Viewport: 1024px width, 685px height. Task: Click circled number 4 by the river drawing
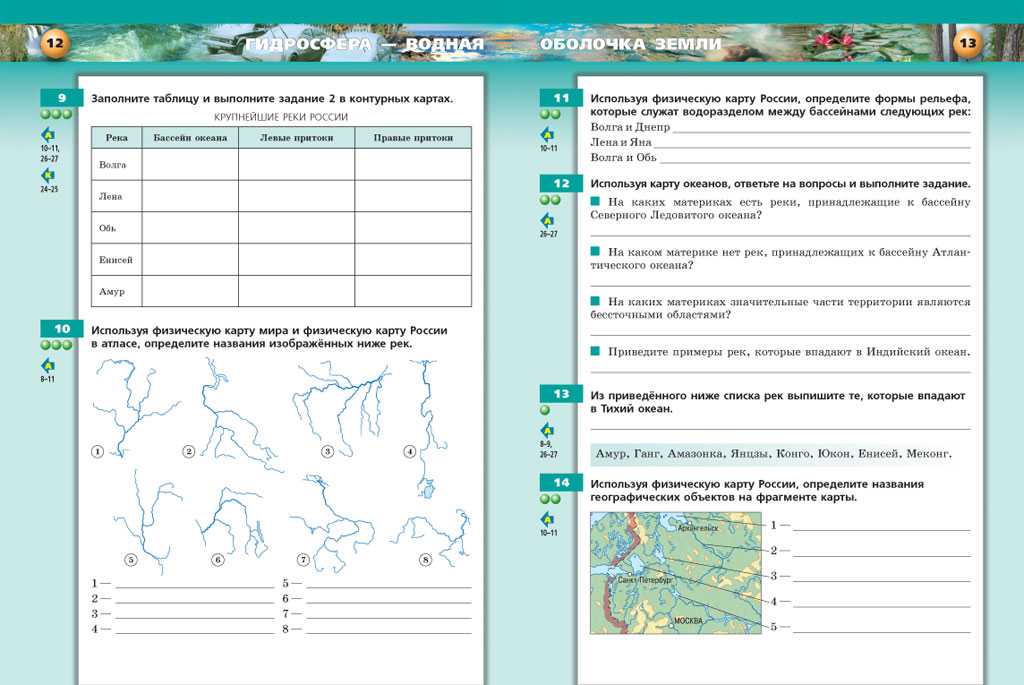[x=409, y=451]
